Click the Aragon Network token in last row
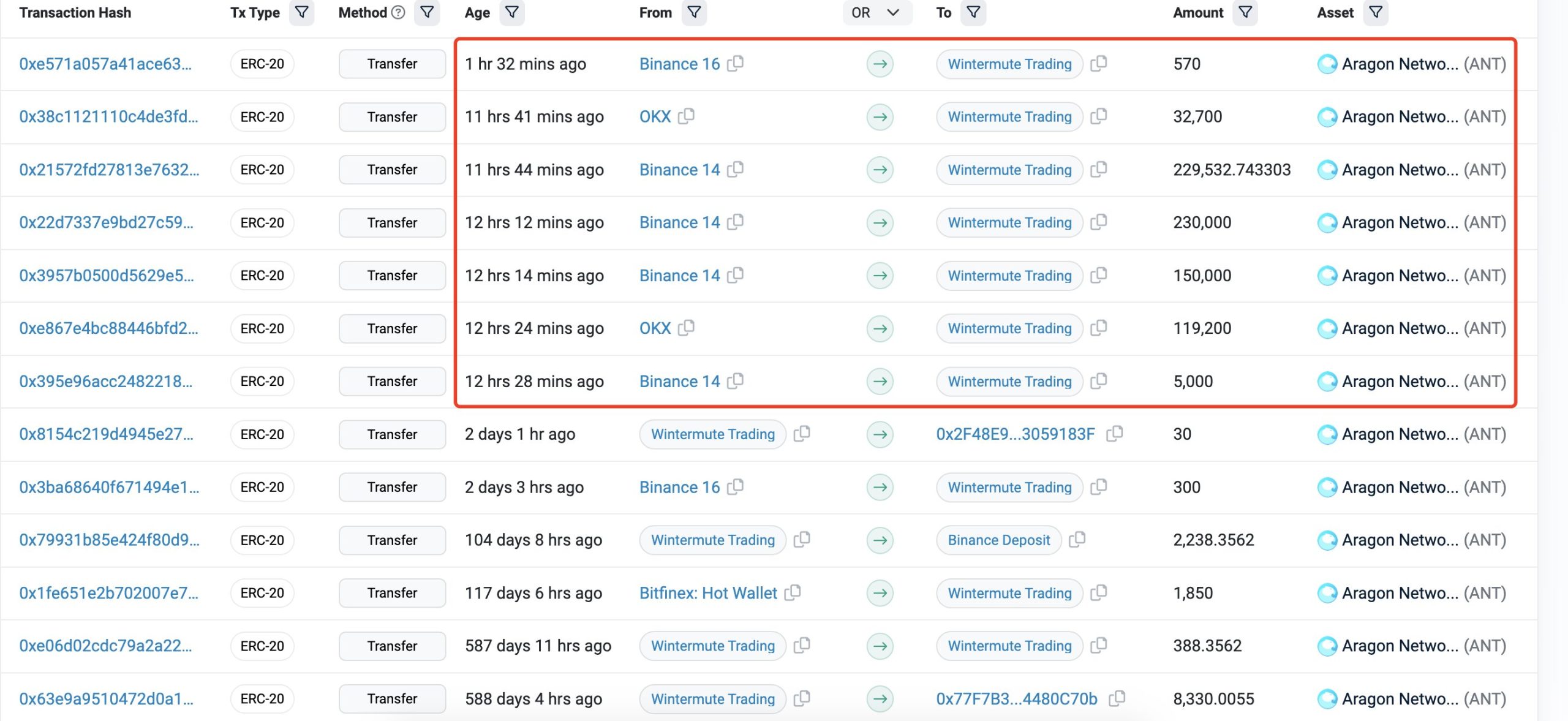 point(1400,699)
